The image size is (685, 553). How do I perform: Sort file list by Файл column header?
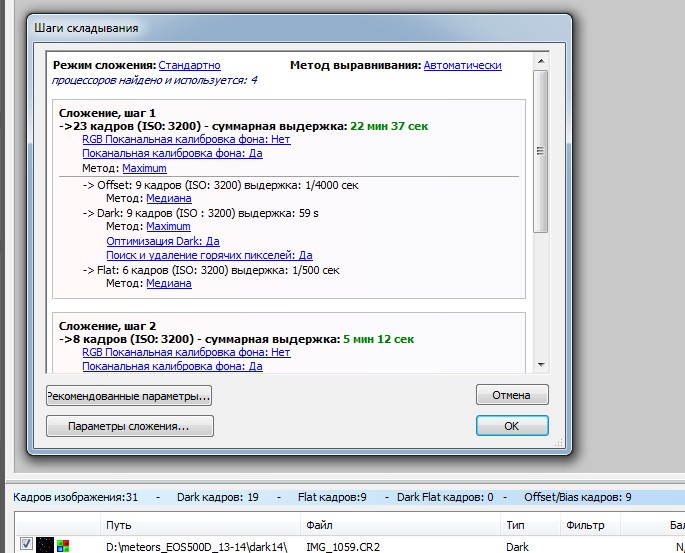tap(315, 524)
